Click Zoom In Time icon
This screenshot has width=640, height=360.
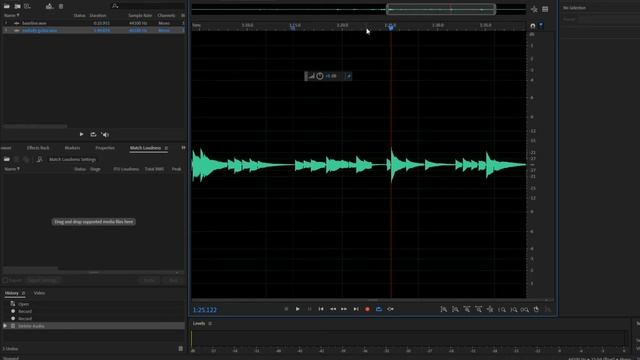(x=467, y=309)
